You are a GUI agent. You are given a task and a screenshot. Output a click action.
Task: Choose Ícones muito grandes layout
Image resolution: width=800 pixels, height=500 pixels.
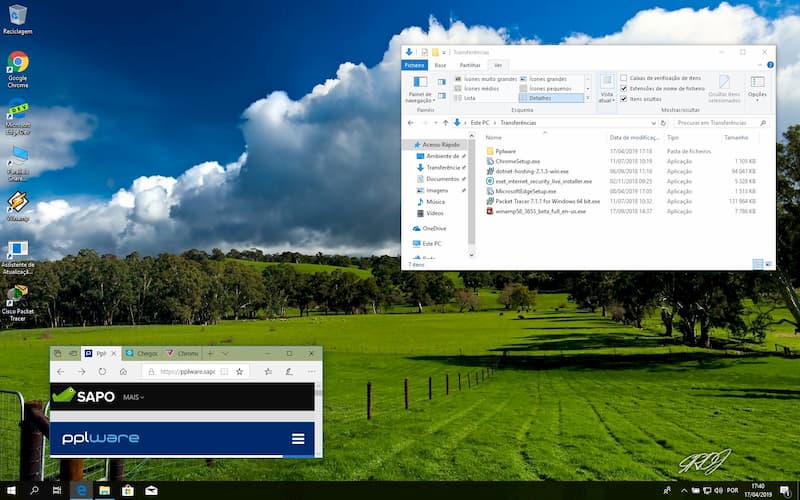coord(486,79)
